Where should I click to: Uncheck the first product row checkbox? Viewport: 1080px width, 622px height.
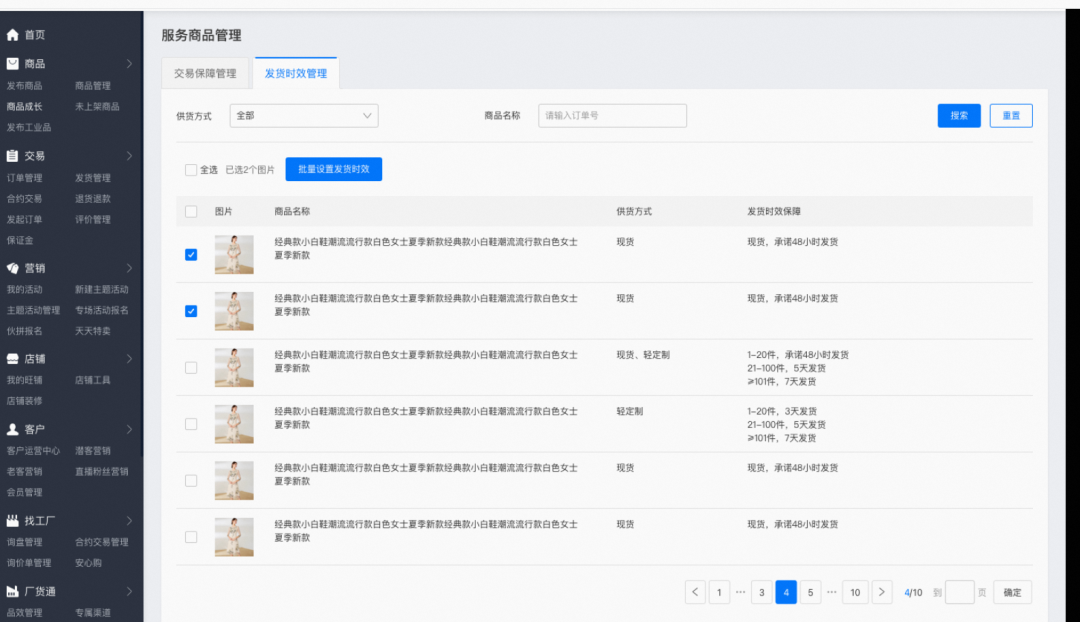191,255
